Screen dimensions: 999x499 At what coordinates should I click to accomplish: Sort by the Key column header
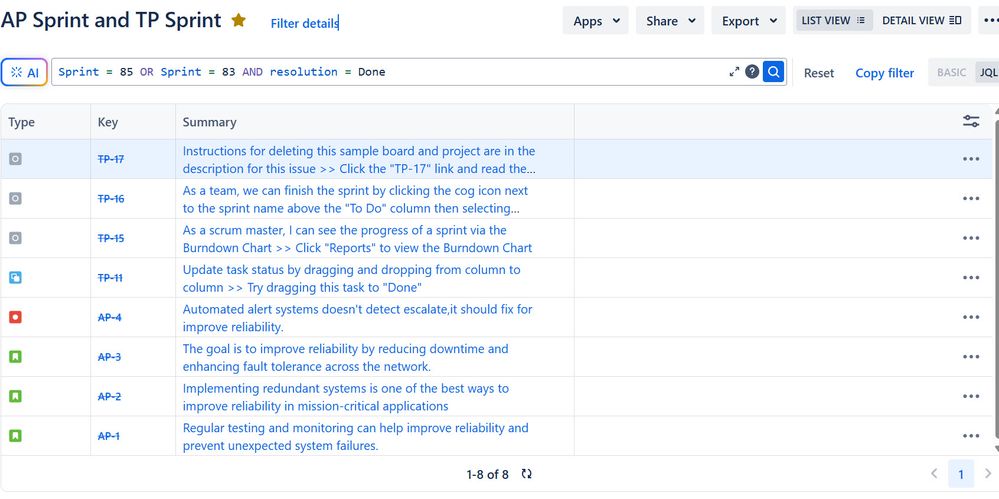point(108,122)
